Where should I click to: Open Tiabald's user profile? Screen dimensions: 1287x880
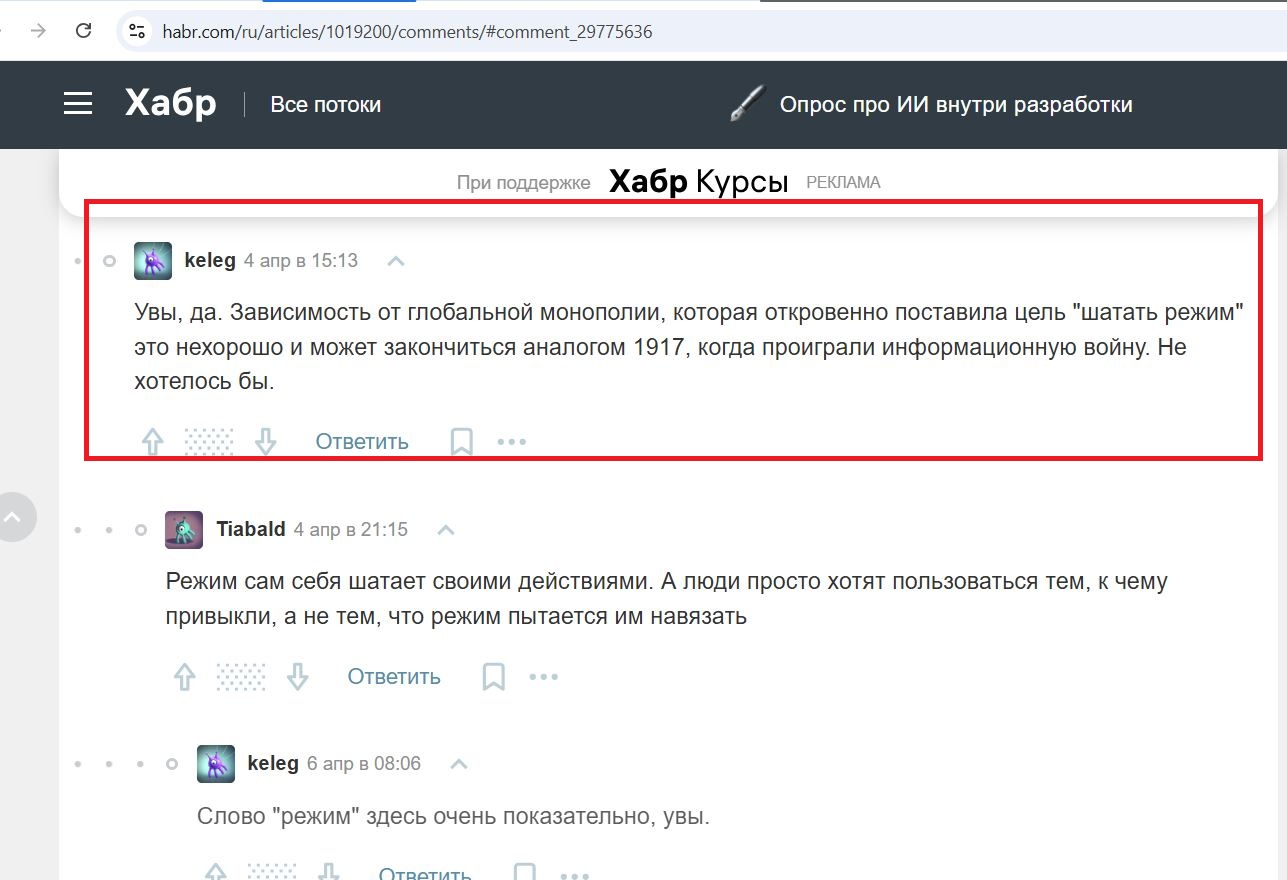pos(251,529)
